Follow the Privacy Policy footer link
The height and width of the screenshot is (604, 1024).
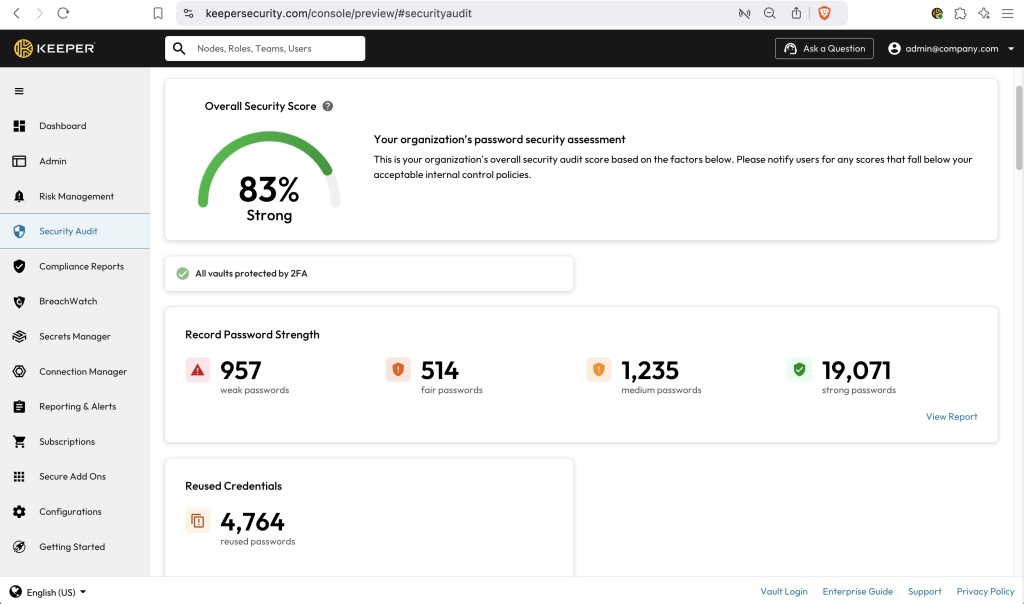(x=985, y=592)
